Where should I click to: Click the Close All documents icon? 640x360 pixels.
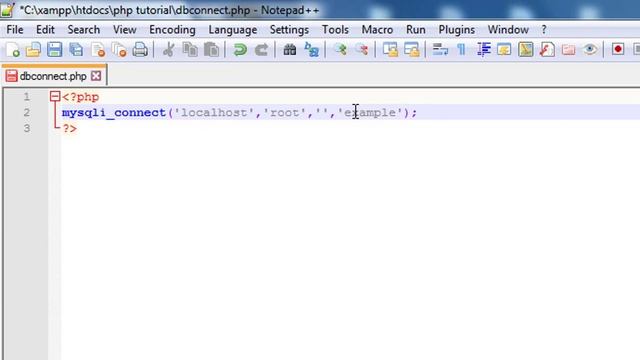point(119,50)
